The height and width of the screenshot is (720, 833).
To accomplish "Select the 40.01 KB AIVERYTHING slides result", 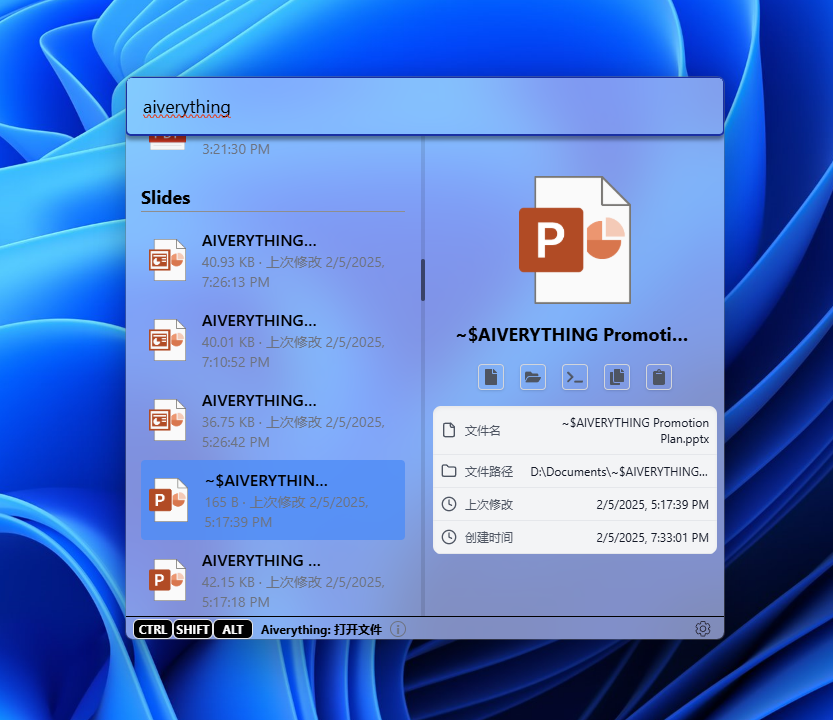I will coord(273,341).
